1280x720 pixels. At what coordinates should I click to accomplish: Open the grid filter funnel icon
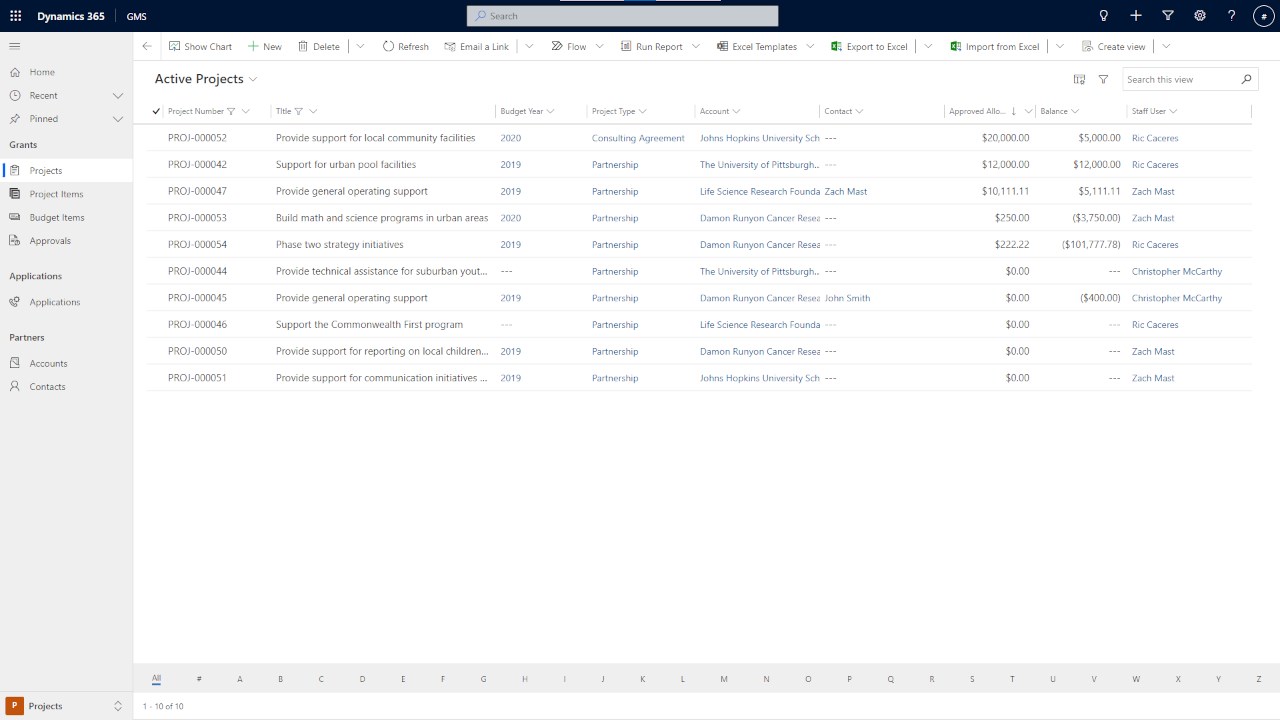click(1103, 79)
